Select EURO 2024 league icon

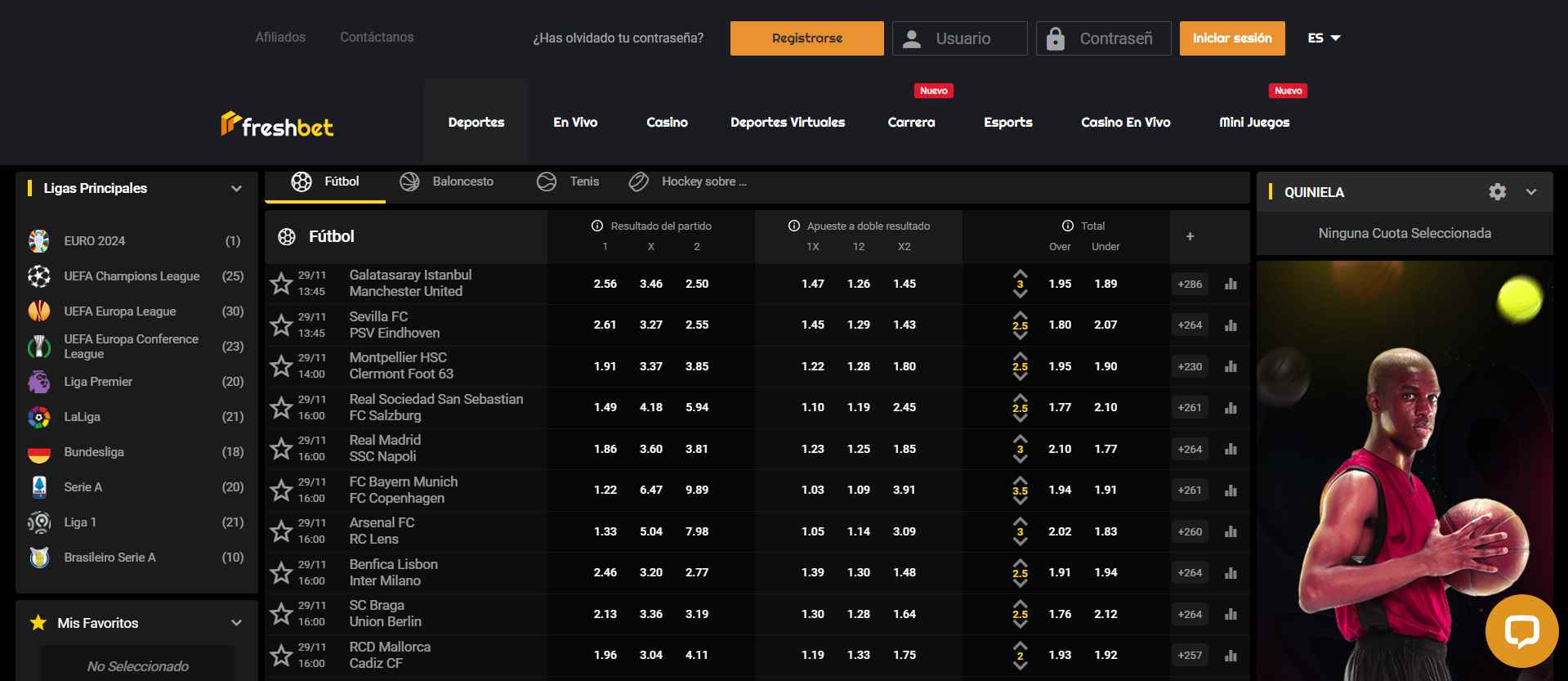point(38,240)
